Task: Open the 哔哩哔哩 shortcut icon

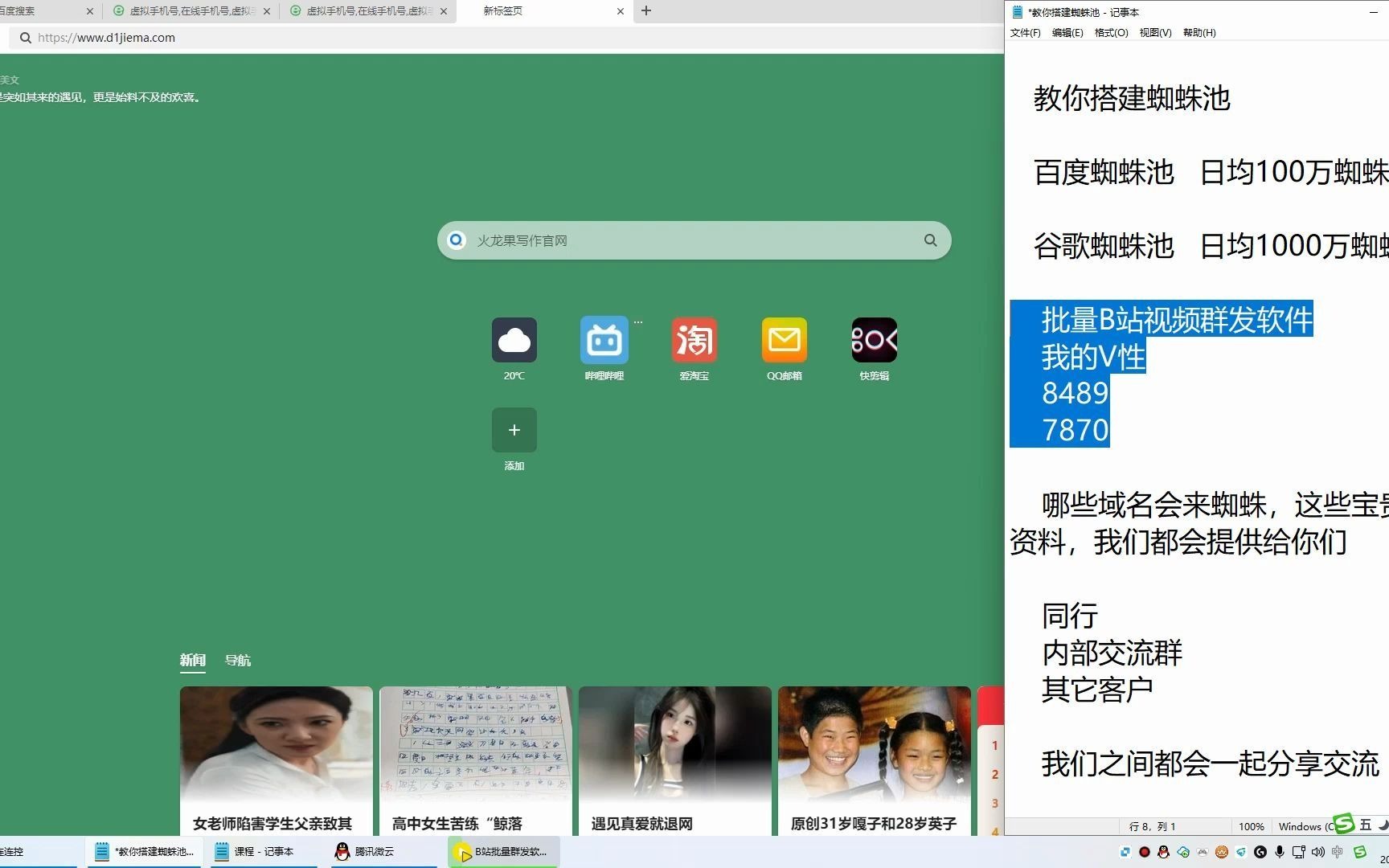Action: (x=604, y=340)
